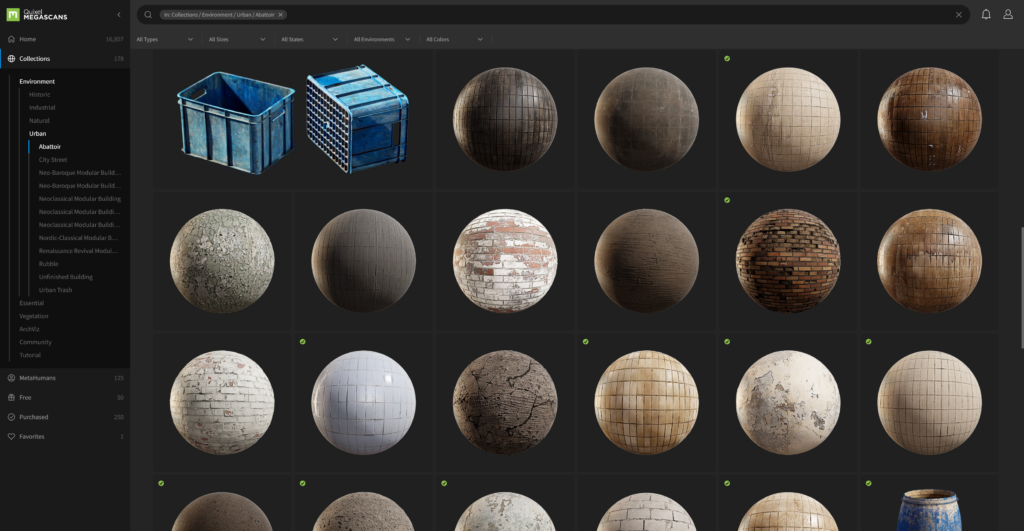Click the red brick wall sphere thumbnail
The width and height of the screenshot is (1024, 531).
click(788, 261)
